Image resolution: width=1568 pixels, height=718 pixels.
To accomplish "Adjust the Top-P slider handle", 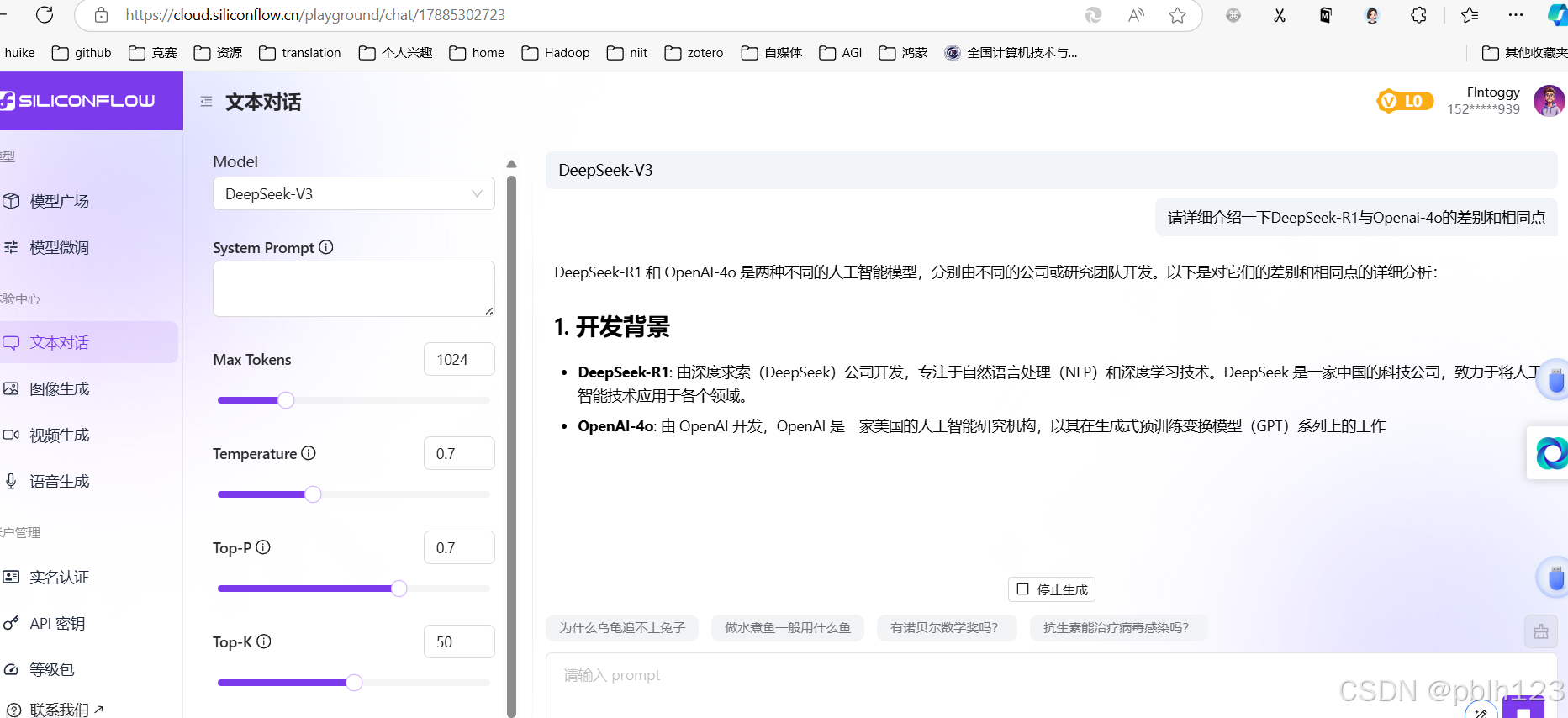I will [399, 589].
